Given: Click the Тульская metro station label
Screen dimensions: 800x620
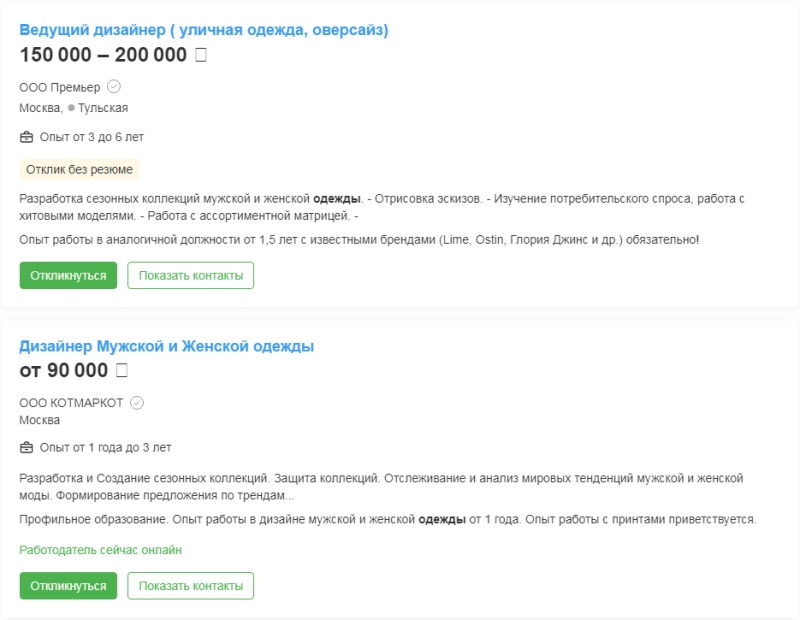Looking at the screenshot, I should [103, 108].
